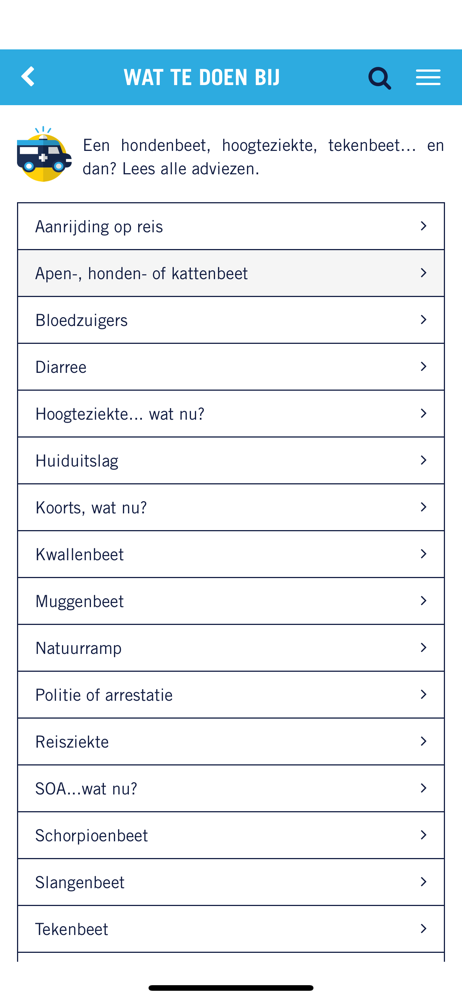
Task: Select the Slangenbeet row
Action: point(231,883)
